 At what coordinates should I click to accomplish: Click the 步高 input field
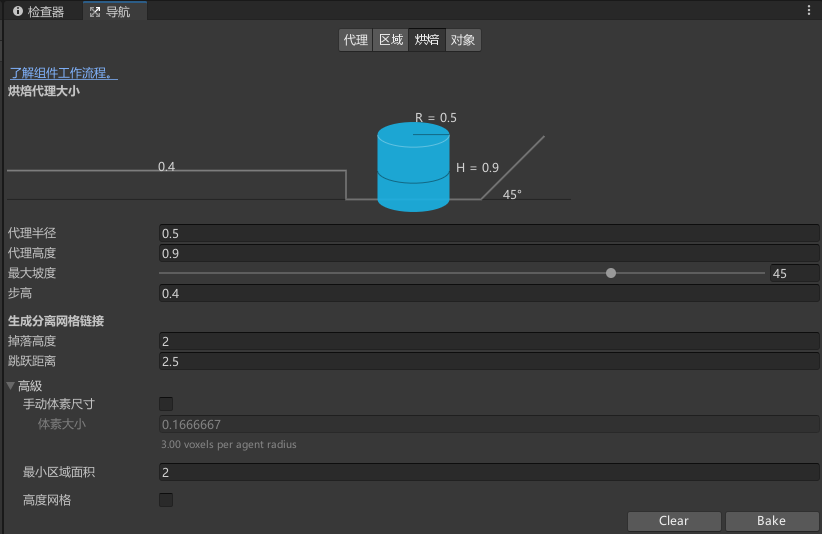pos(488,293)
